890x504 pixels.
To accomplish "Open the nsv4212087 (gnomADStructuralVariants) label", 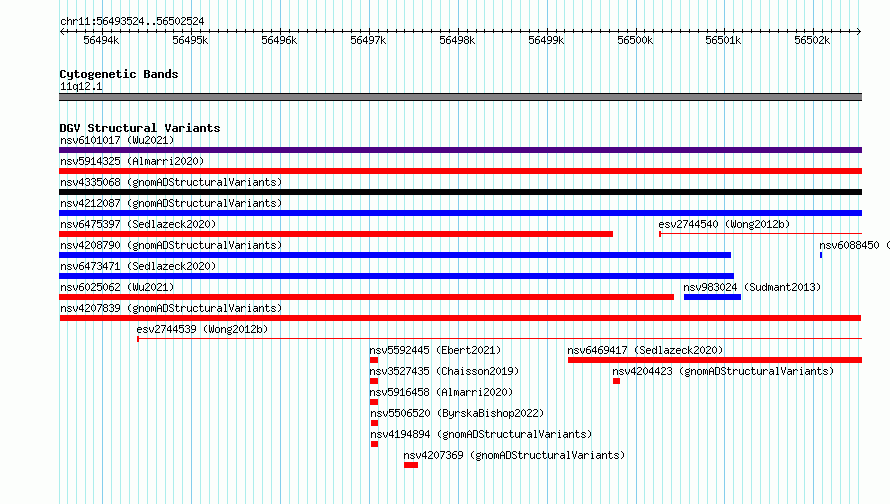I will [x=171, y=203].
